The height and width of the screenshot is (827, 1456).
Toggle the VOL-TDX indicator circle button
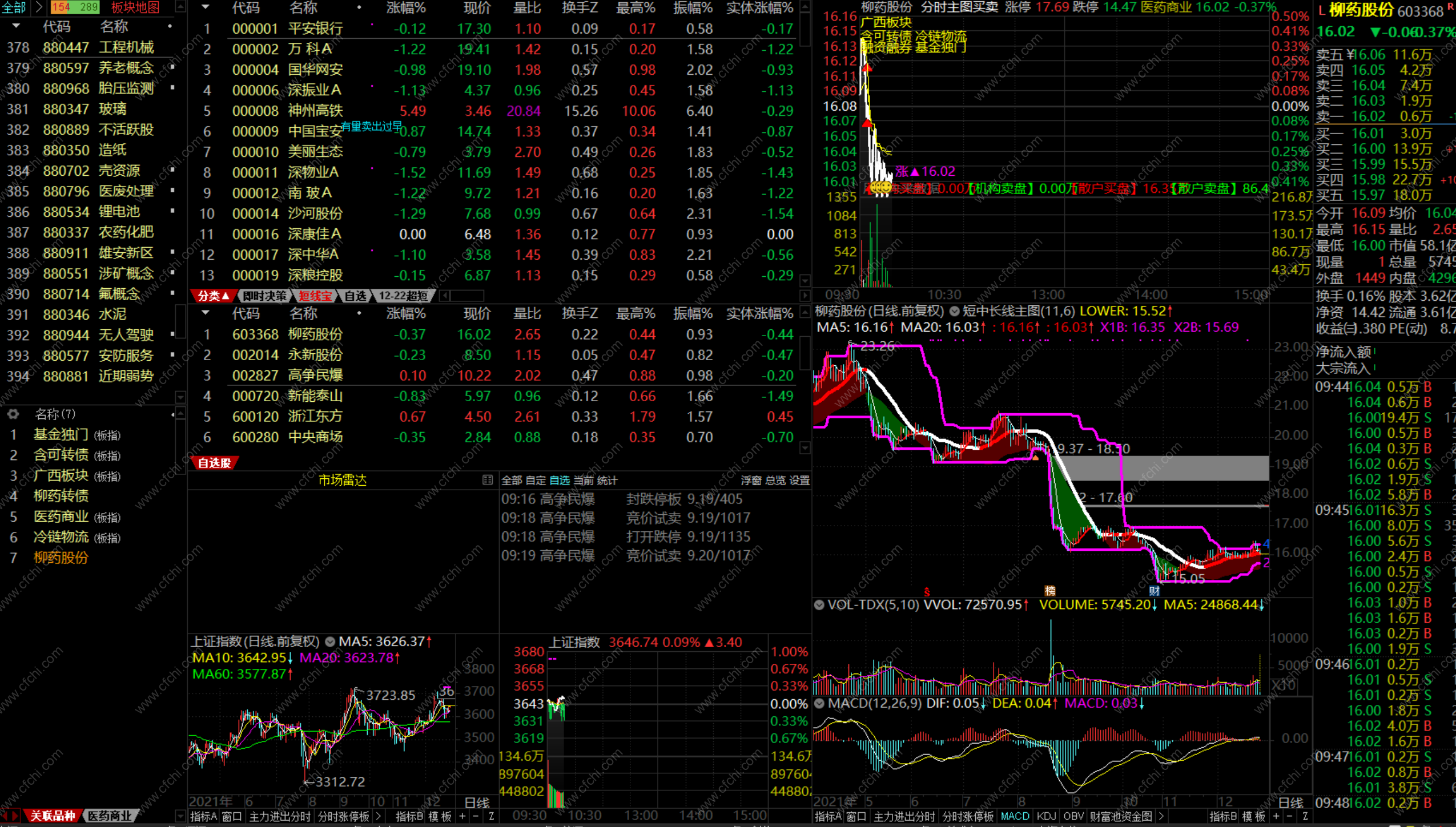819,604
